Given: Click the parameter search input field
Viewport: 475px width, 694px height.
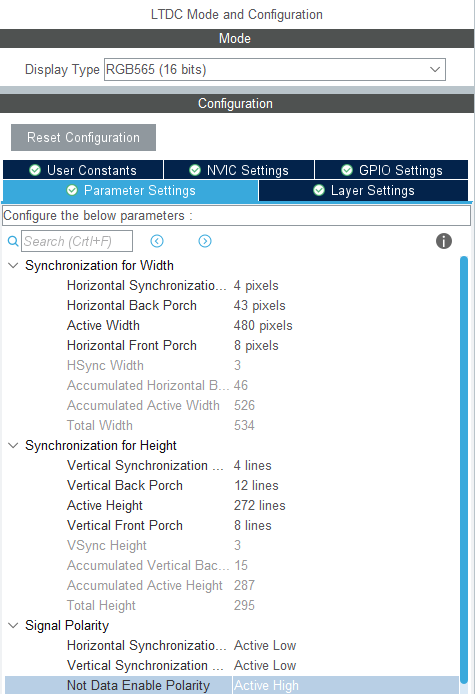Looking at the screenshot, I should click(x=77, y=241).
